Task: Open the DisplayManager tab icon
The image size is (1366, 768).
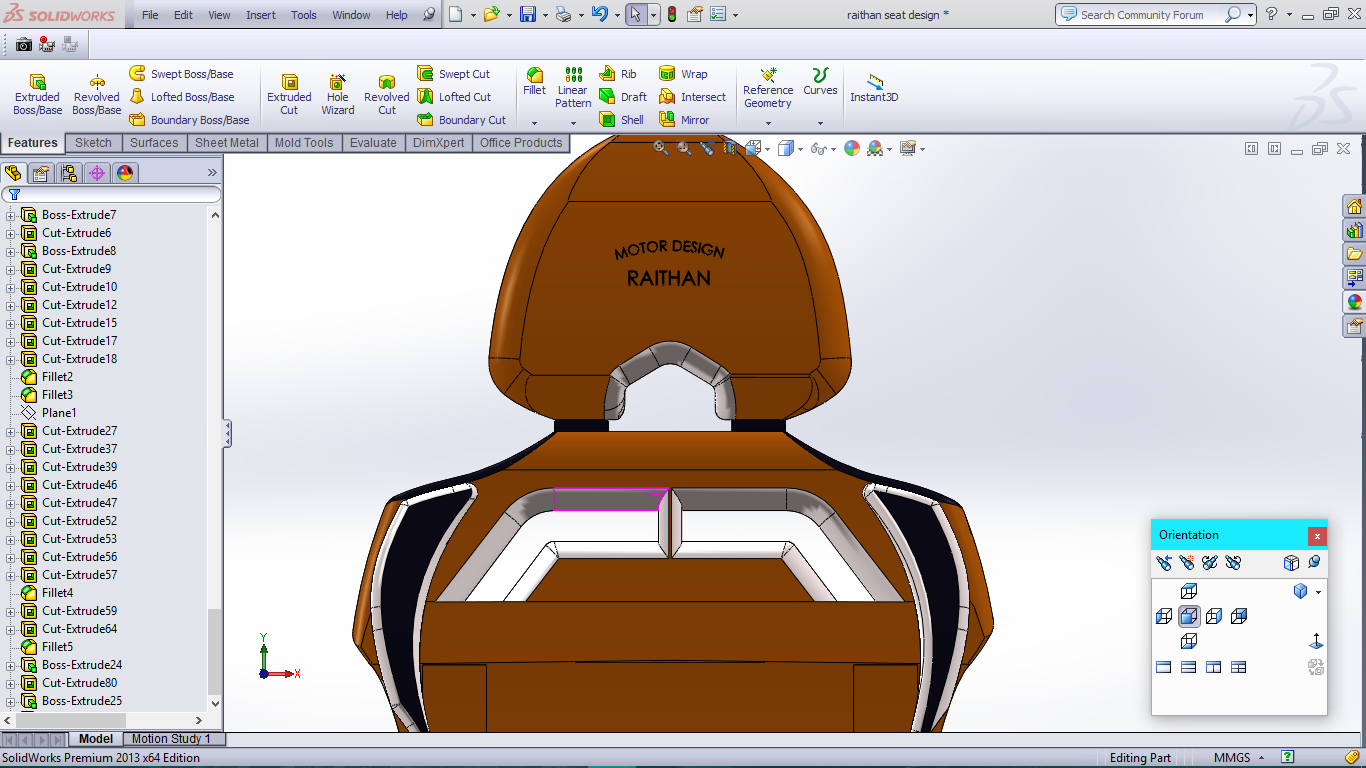Action: (x=125, y=173)
